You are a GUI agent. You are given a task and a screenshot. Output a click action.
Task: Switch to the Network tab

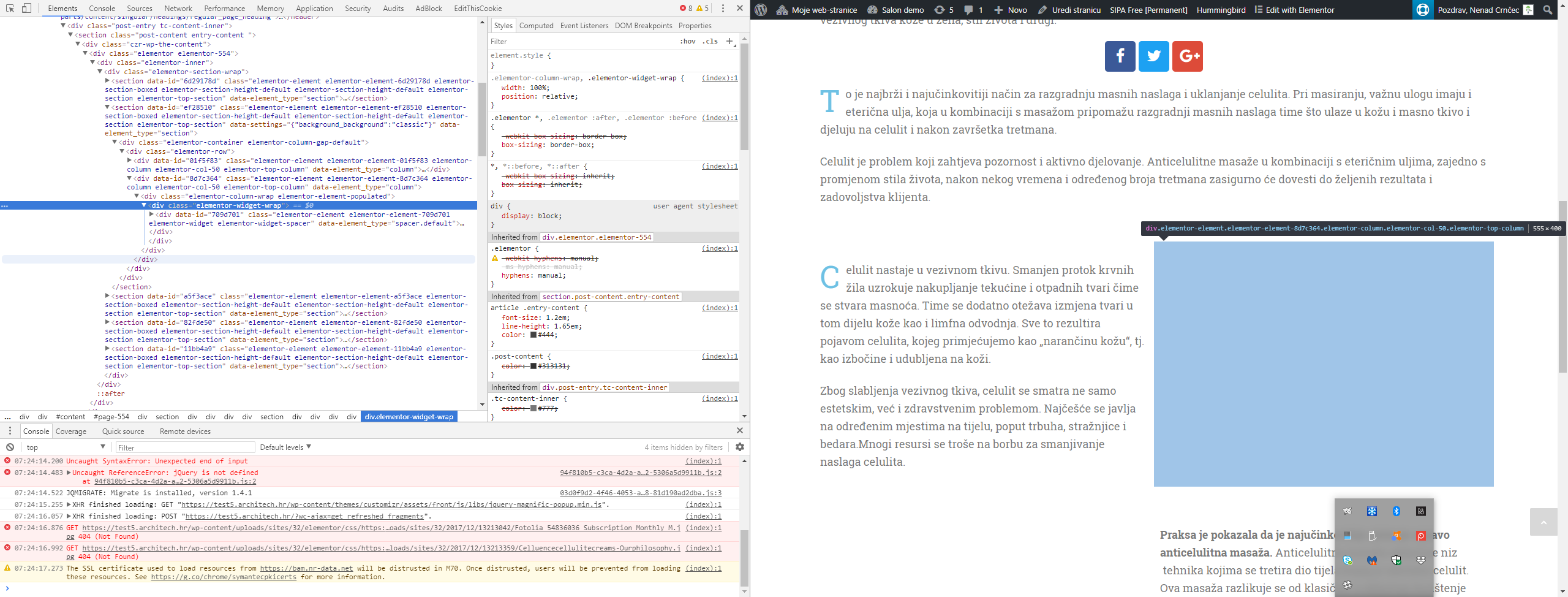(178, 8)
